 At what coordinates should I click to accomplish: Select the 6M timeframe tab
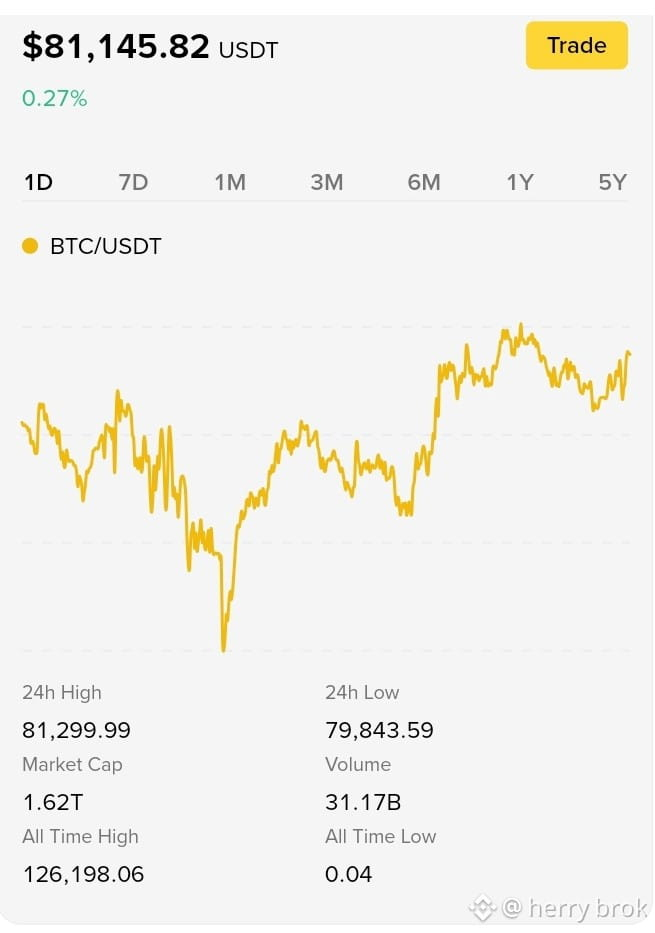(x=424, y=182)
